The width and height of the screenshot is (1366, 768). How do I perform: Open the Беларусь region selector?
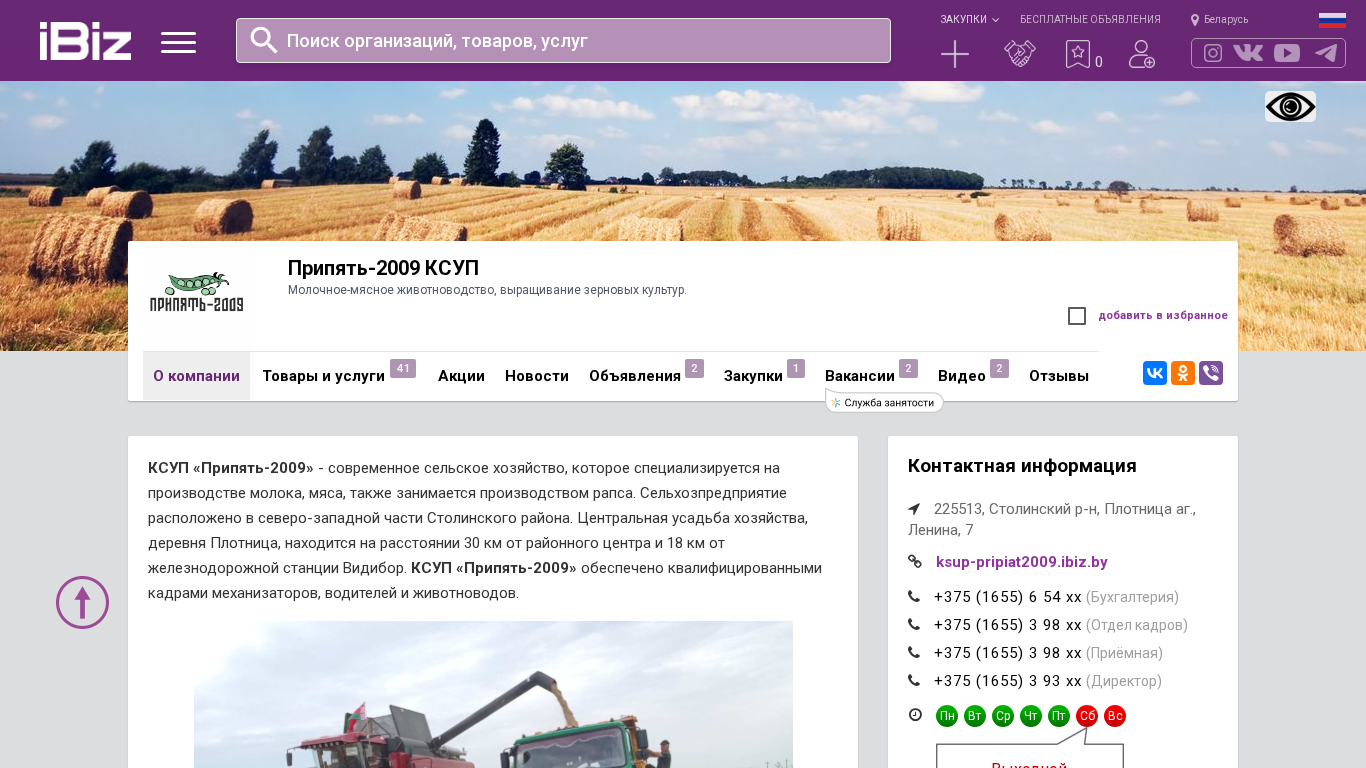point(1220,20)
